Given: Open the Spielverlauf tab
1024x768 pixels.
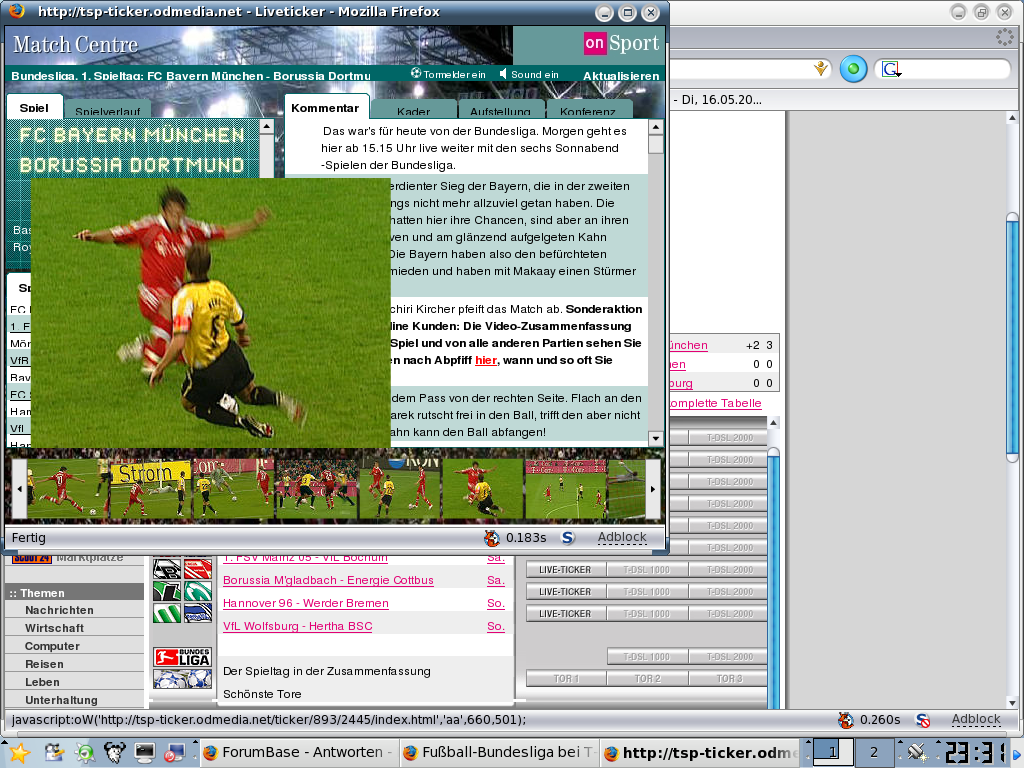Looking at the screenshot, I should point(108,111).
